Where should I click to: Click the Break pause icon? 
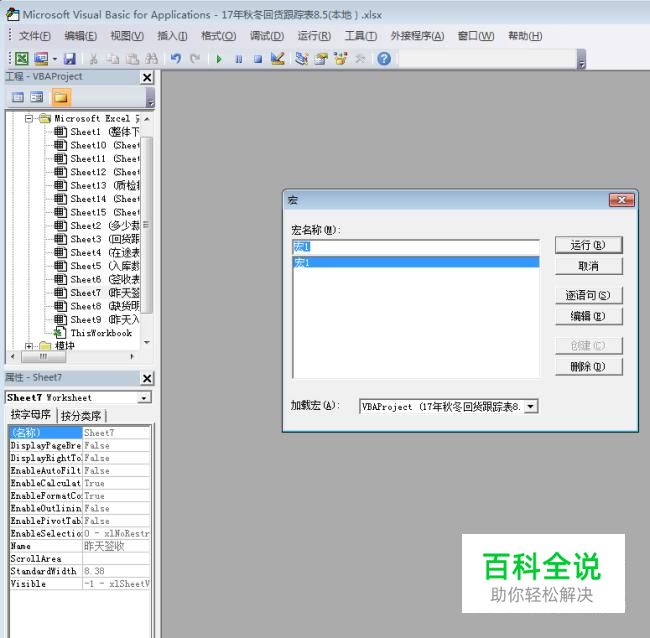pos(239,59)
